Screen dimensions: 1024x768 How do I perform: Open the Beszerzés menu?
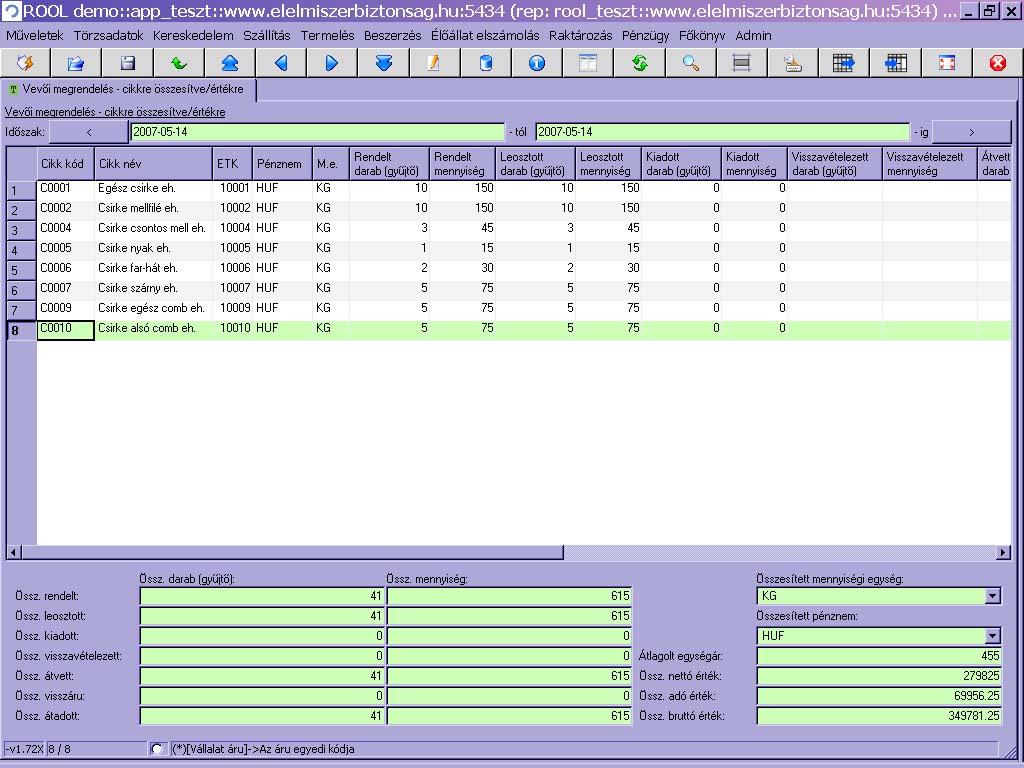pyautogui.click(x=392, y=36)
